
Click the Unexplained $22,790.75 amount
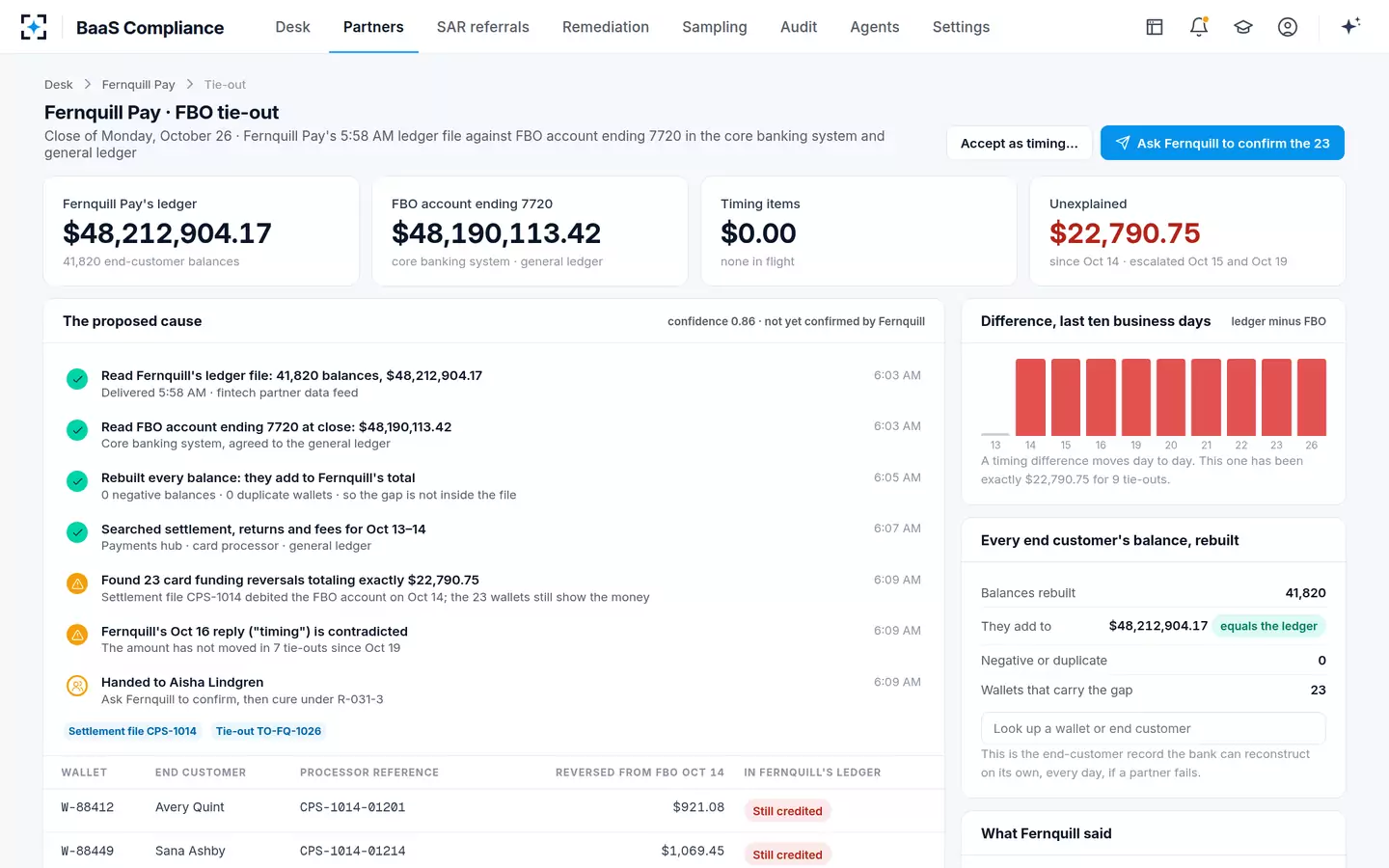1125,233
